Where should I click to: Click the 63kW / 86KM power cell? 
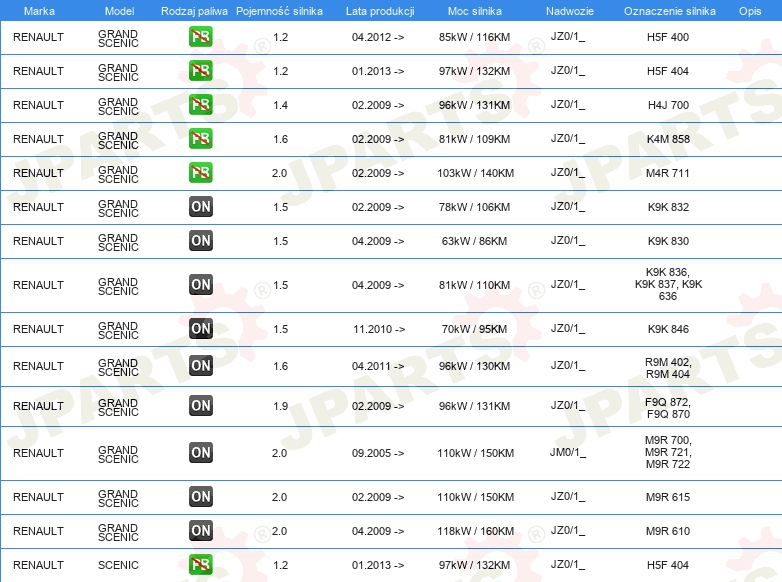coord(474,241)
